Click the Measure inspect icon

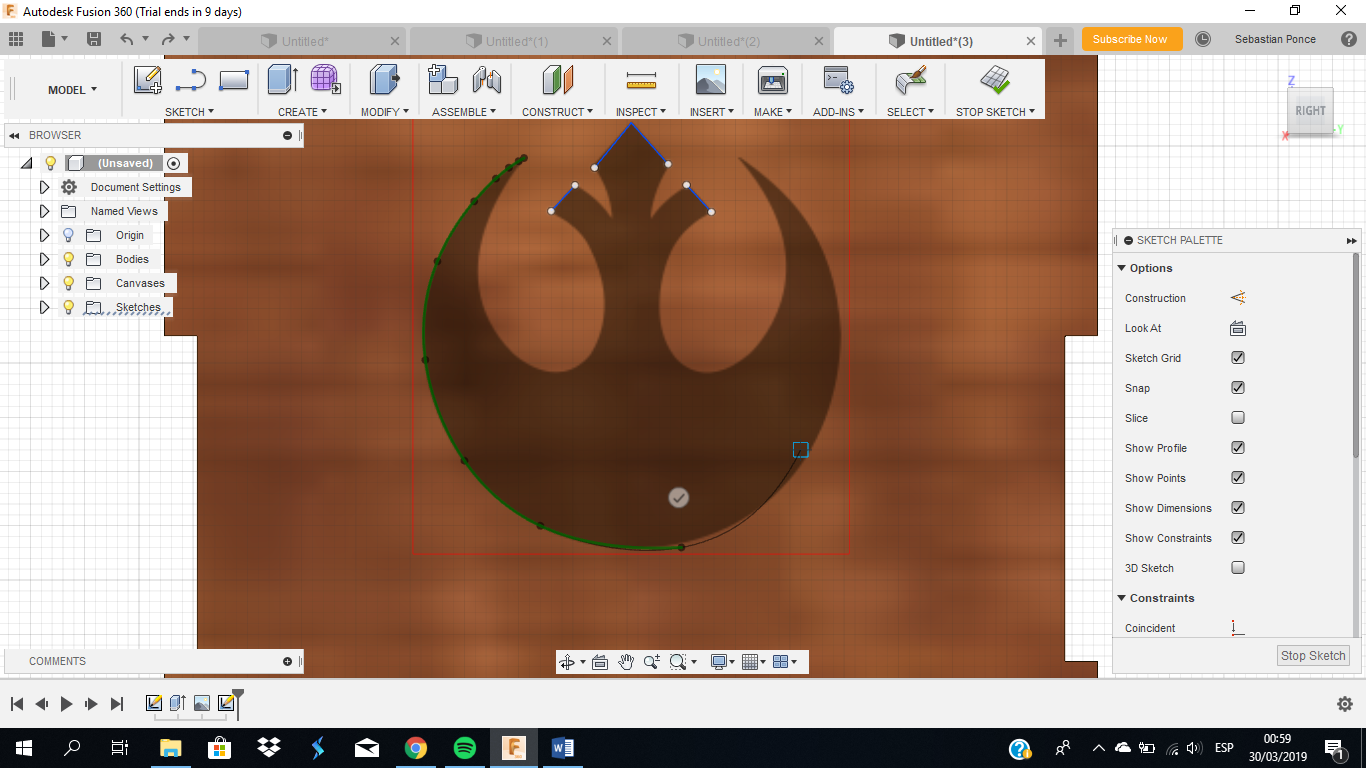641,80
